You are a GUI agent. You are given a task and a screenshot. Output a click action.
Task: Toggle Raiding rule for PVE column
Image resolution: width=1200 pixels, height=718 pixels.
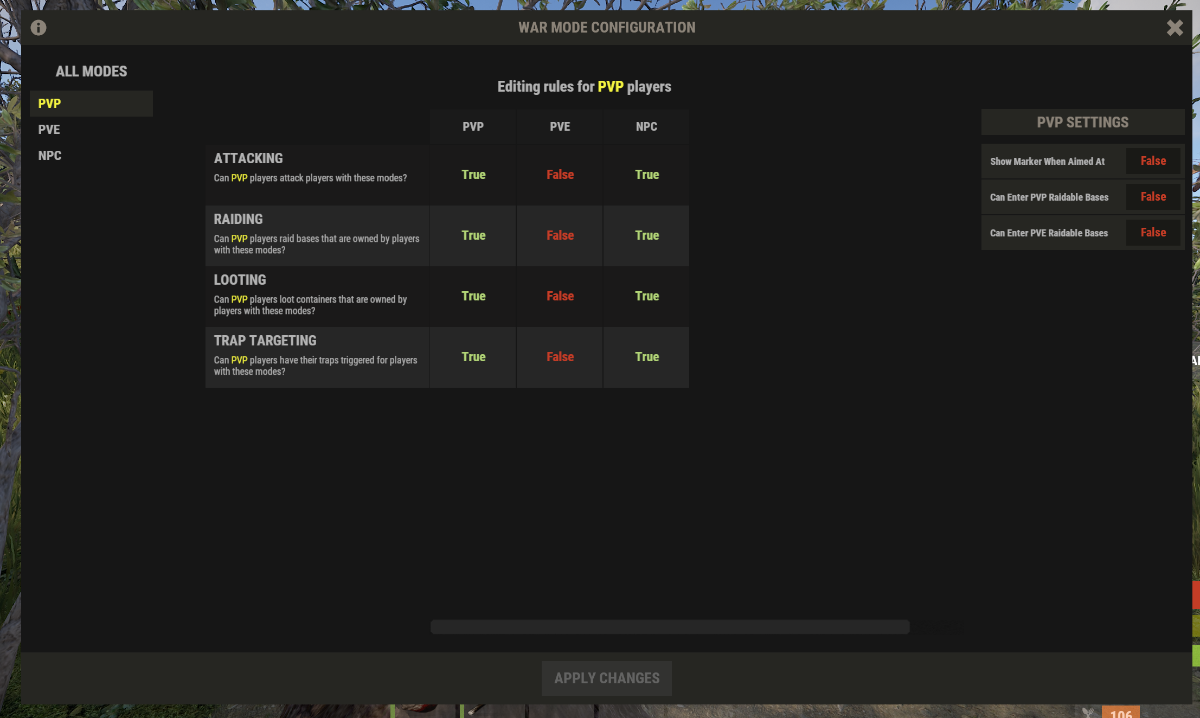click(x=560, y=236)
